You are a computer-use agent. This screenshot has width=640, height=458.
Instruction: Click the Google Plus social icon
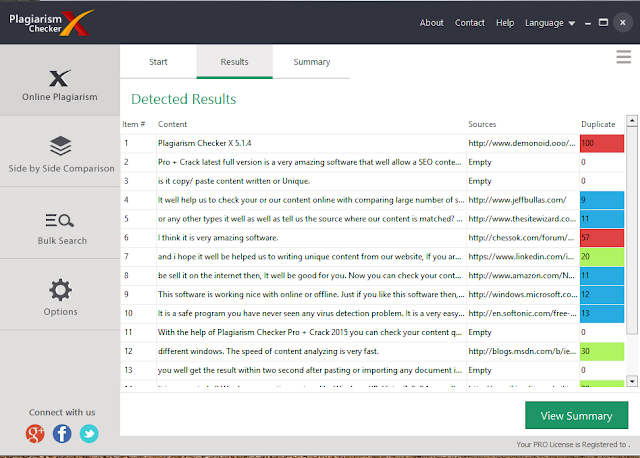35,434
